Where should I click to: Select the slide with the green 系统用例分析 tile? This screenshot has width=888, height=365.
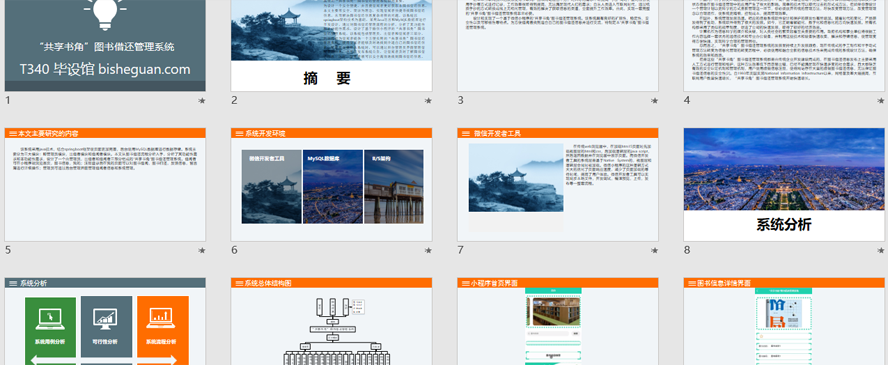pyautogui.click(x=105, y=321)
